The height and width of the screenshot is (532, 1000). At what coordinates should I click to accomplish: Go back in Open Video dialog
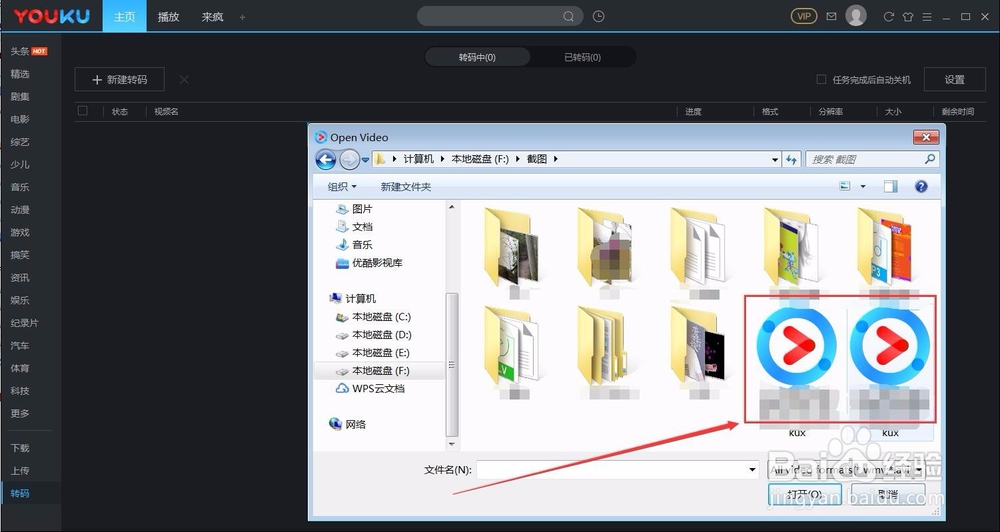coord(326,159)
